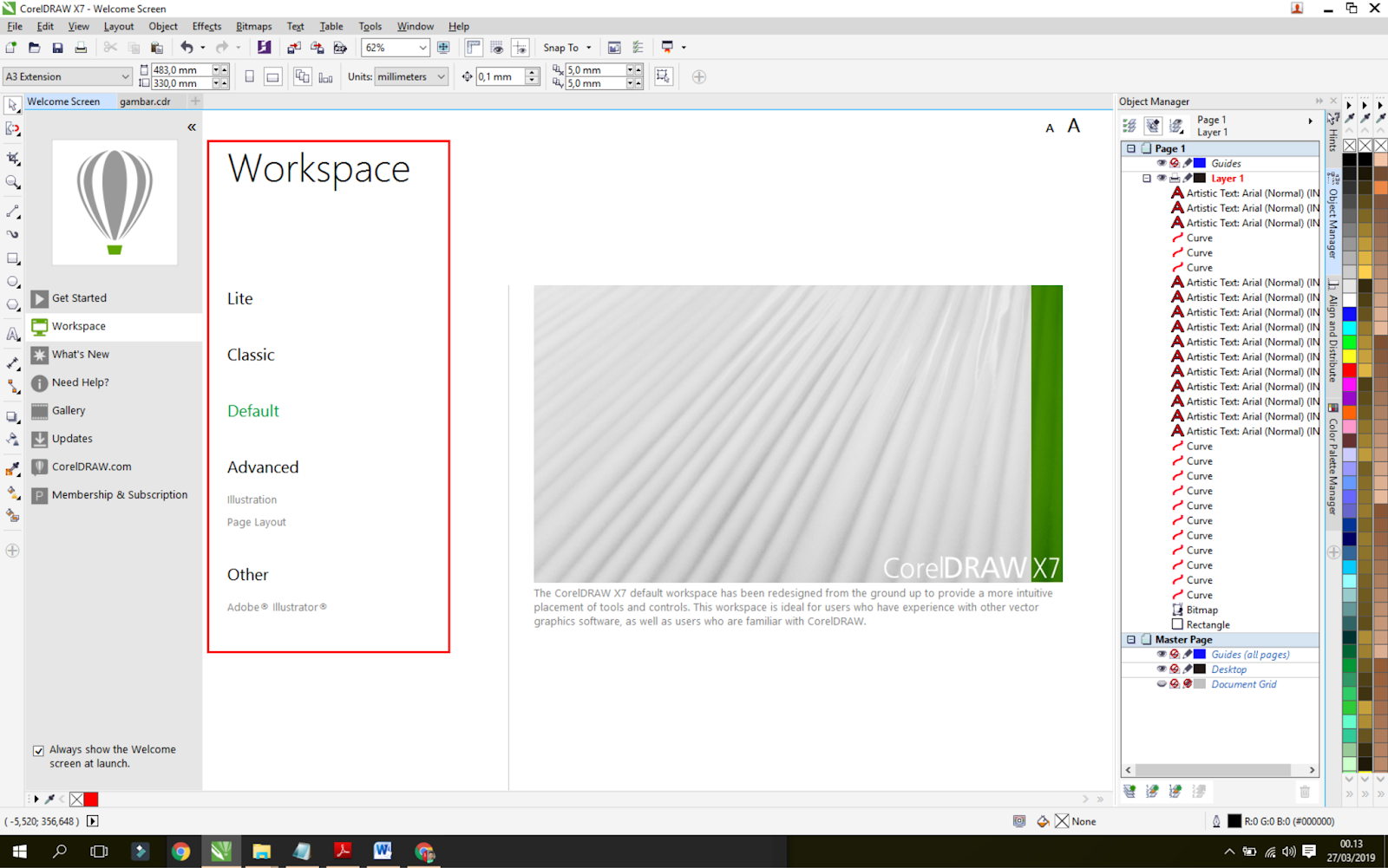Open the Effects menu

coord(206,26)
